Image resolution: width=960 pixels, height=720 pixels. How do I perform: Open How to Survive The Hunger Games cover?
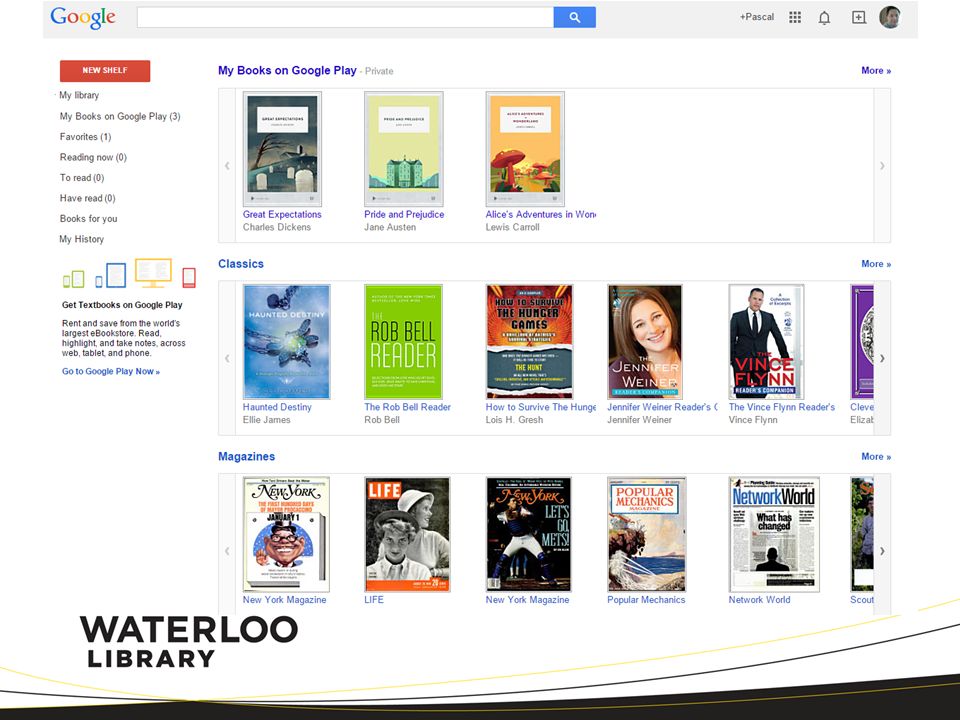(x=529, y=342)
